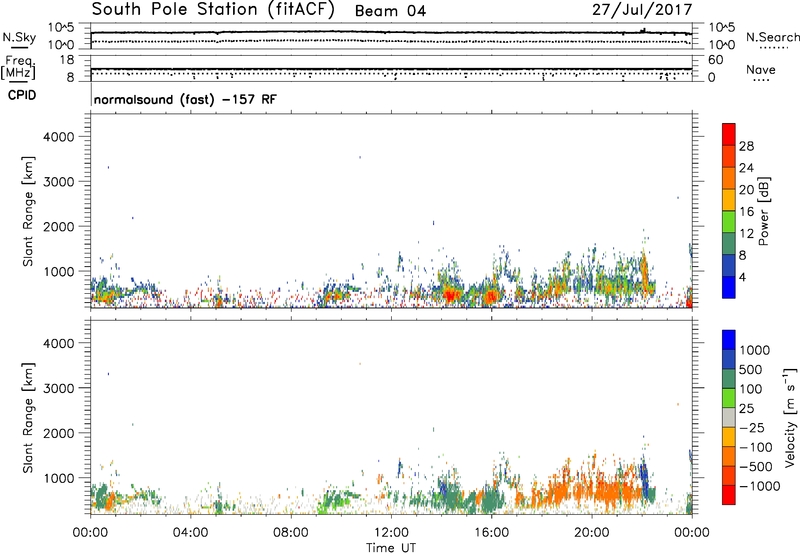Click the 04:00 time tick label
The height and width of the screenshot is (554, 800).
(x=190, y=533)
